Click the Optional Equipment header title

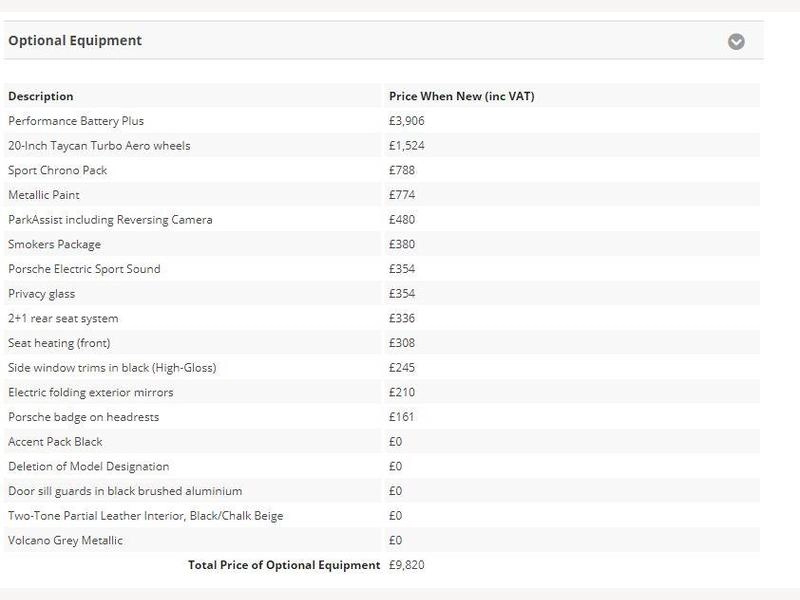75,40
